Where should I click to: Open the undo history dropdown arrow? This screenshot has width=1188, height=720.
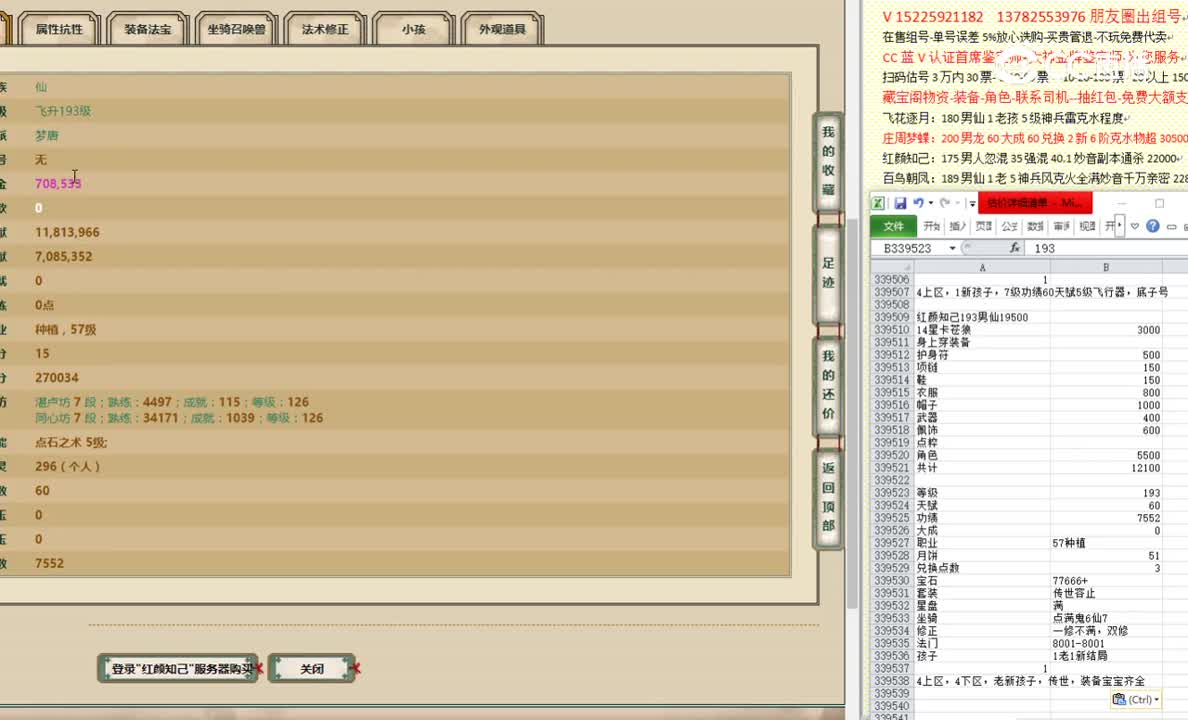930,203
